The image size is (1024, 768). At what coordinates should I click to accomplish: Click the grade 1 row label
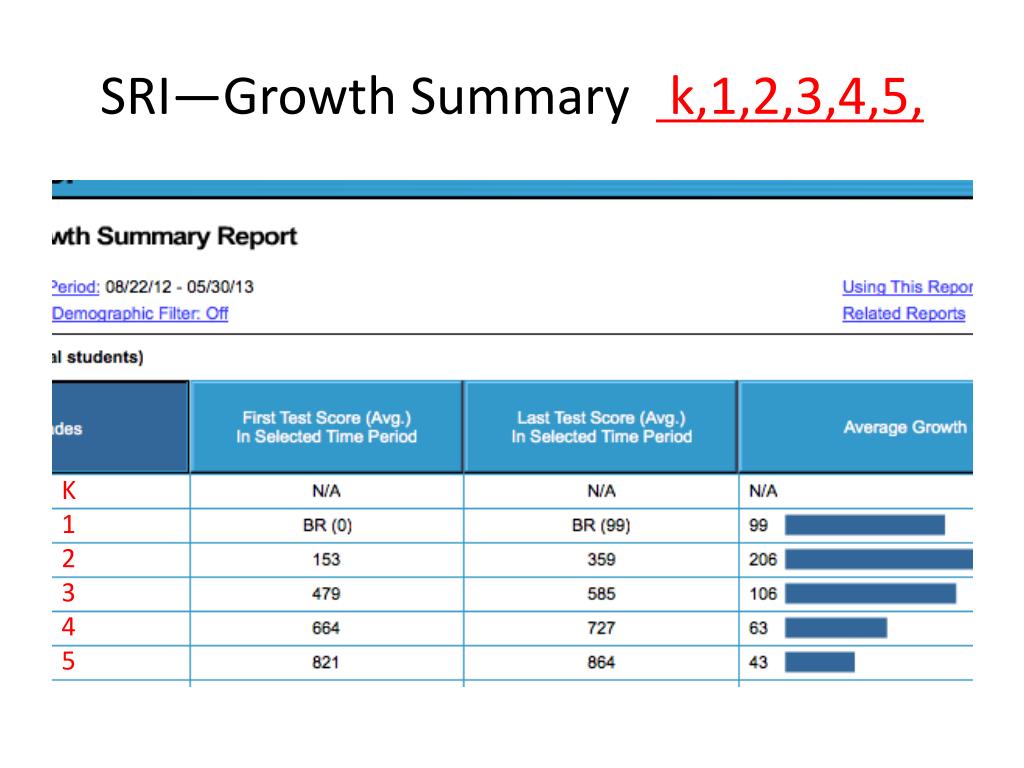69,524
